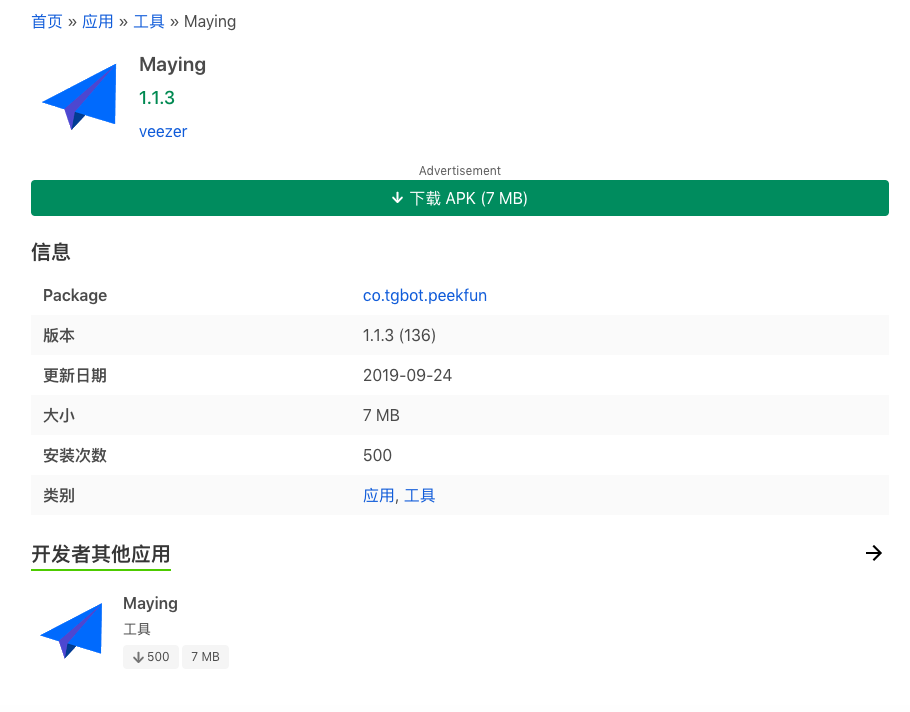Click the green version 1.1.3 text
The height and width of the screenshot is (712, 910).
click(x=157, y=98)
